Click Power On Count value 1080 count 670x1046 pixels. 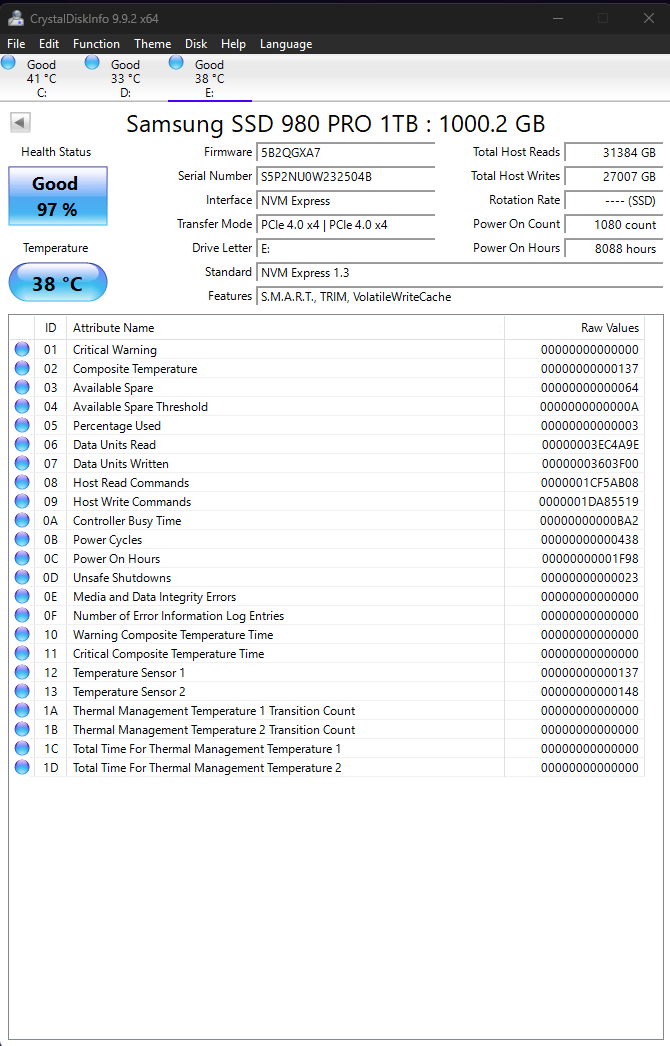(x=613, y=224)
